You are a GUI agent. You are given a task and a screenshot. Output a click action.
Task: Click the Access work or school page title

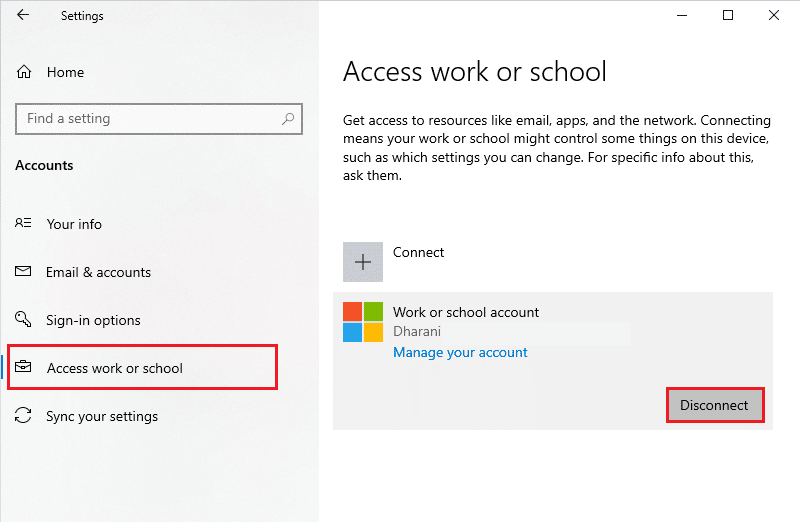click(x=474, y=71)
